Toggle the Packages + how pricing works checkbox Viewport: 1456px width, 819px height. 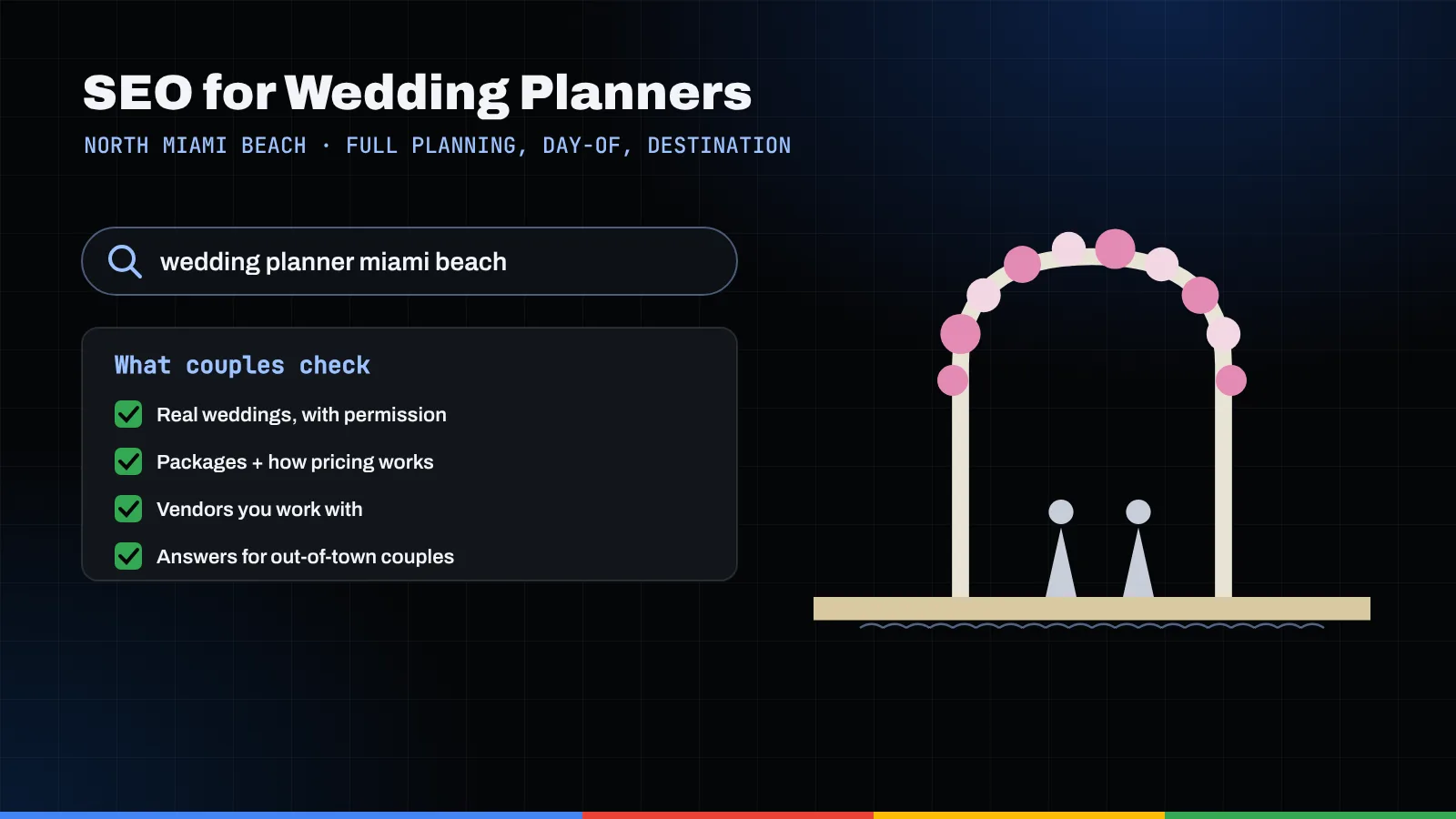coord(128,461)
